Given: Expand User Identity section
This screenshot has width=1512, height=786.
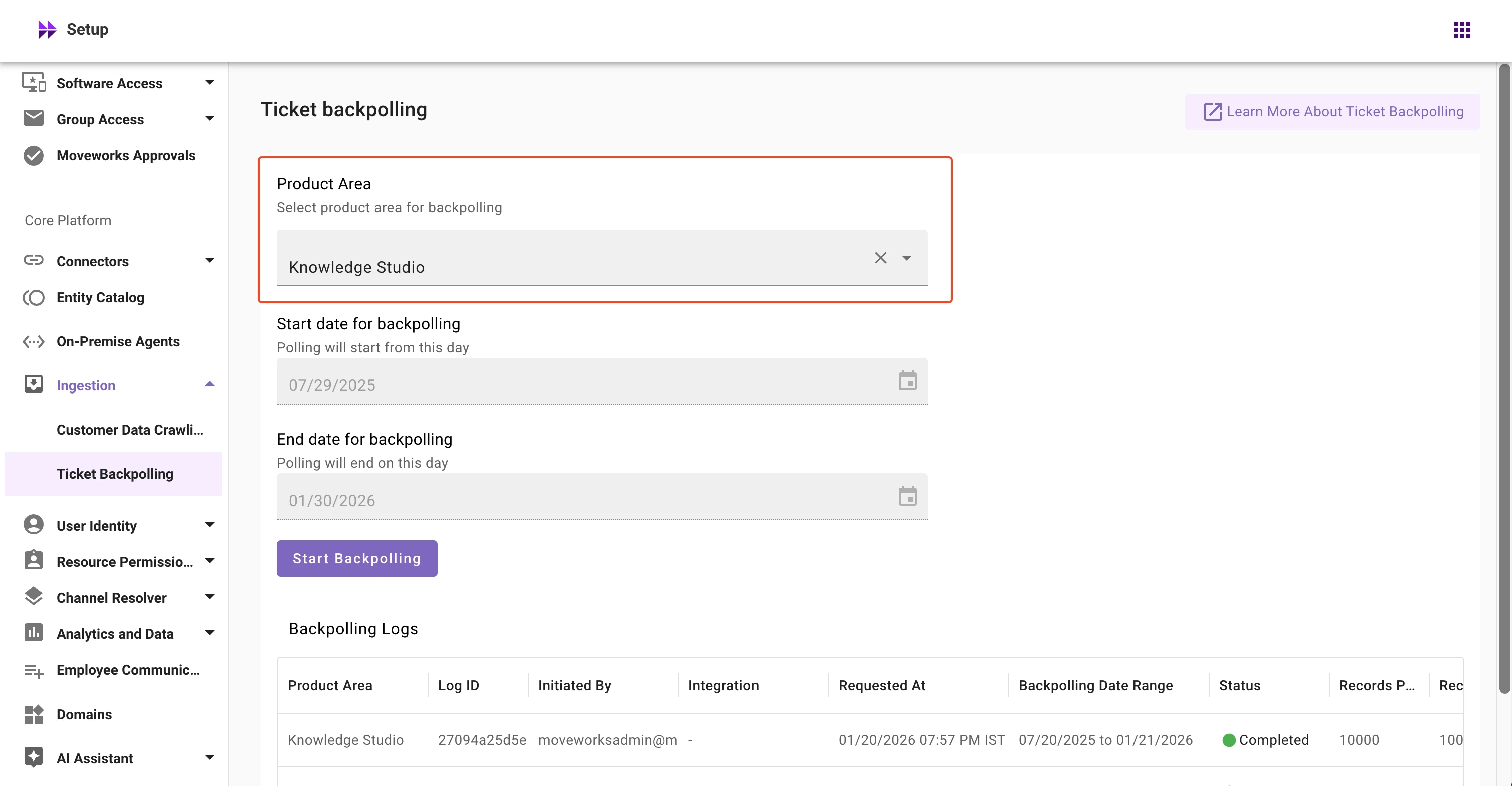Looking at the screenshot, I should 210,525.
